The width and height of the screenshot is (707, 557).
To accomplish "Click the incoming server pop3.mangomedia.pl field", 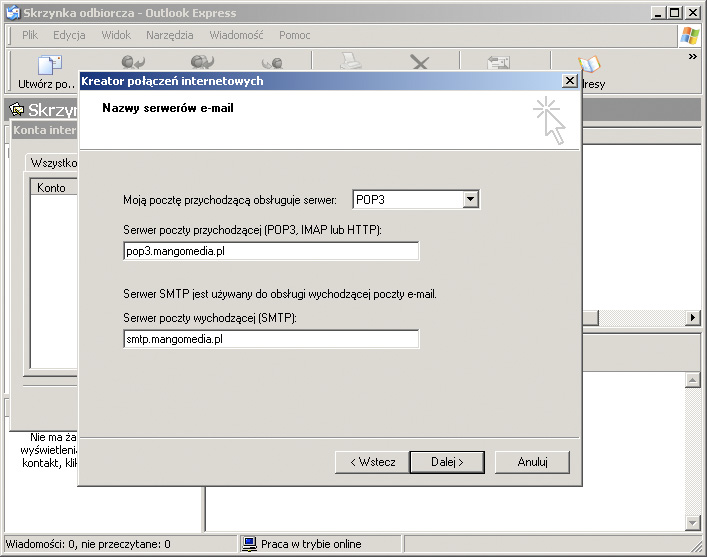I will coord(271,251).
